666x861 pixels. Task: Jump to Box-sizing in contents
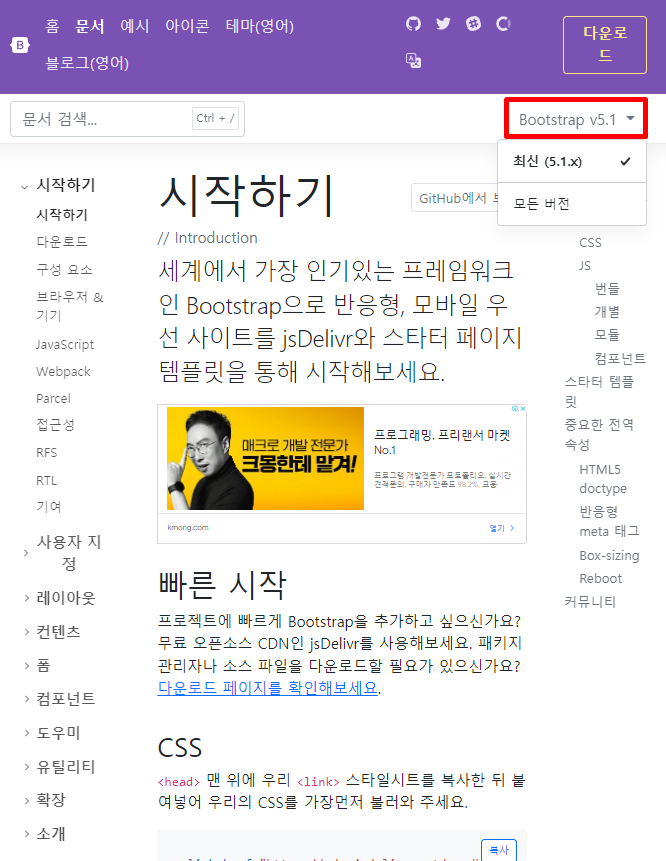[609, 556]
